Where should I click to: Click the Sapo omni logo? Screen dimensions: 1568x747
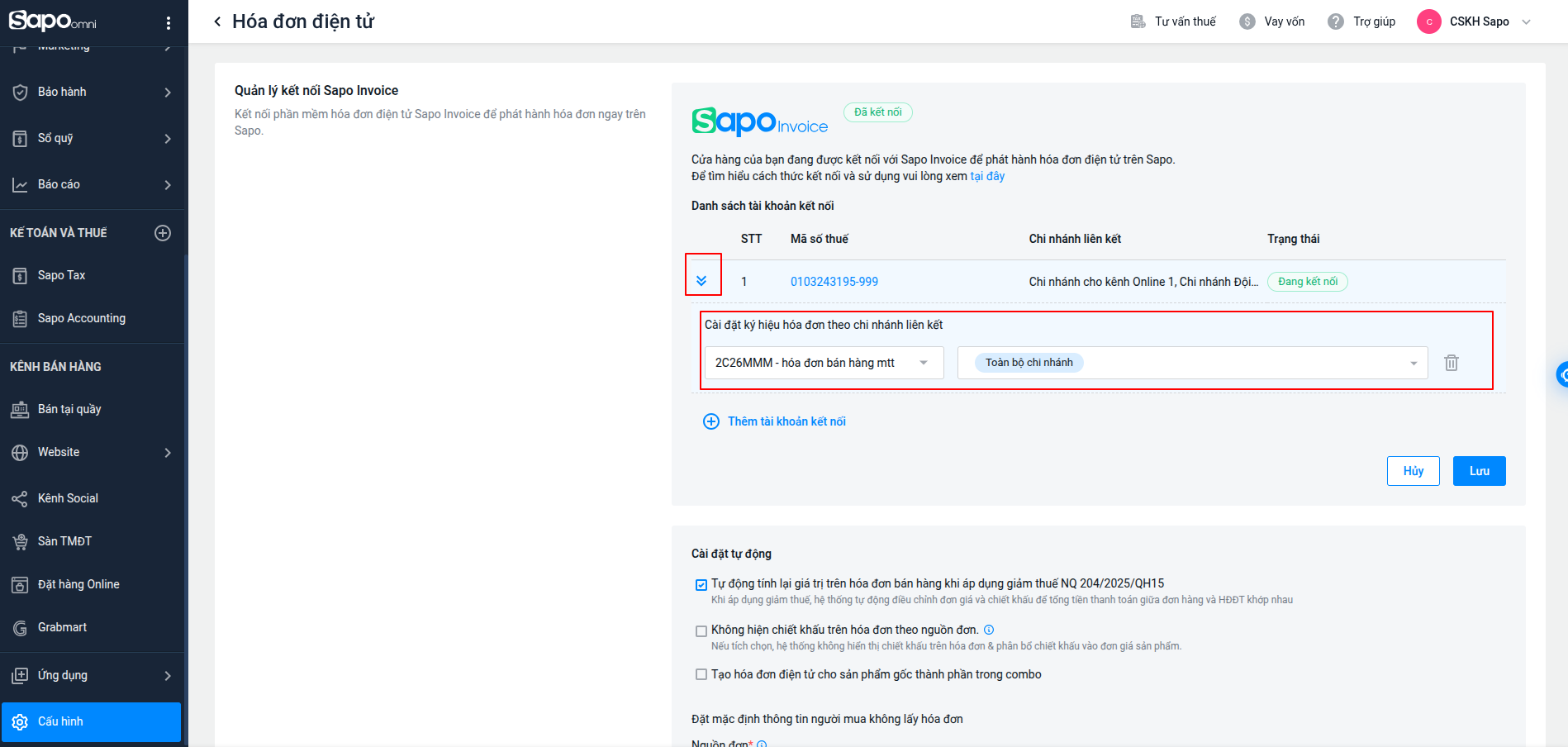pos(52,21)
